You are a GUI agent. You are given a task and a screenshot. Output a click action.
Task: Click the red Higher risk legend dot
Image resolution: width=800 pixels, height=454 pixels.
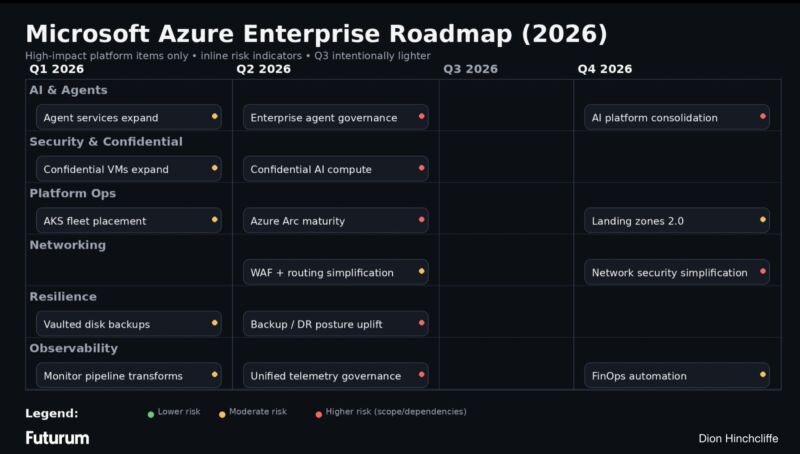coord(318,413)
